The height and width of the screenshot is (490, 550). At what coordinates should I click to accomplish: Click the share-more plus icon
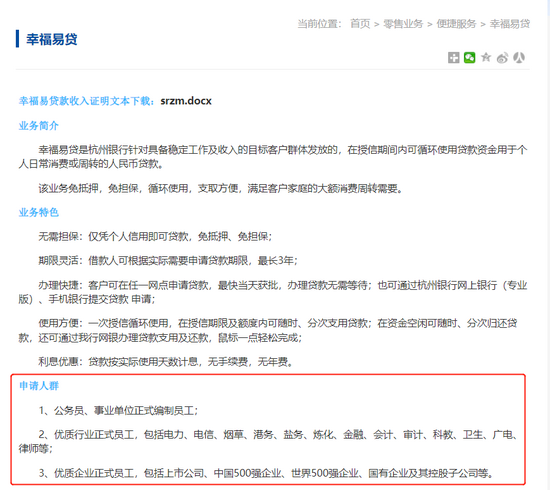point(454,57)
